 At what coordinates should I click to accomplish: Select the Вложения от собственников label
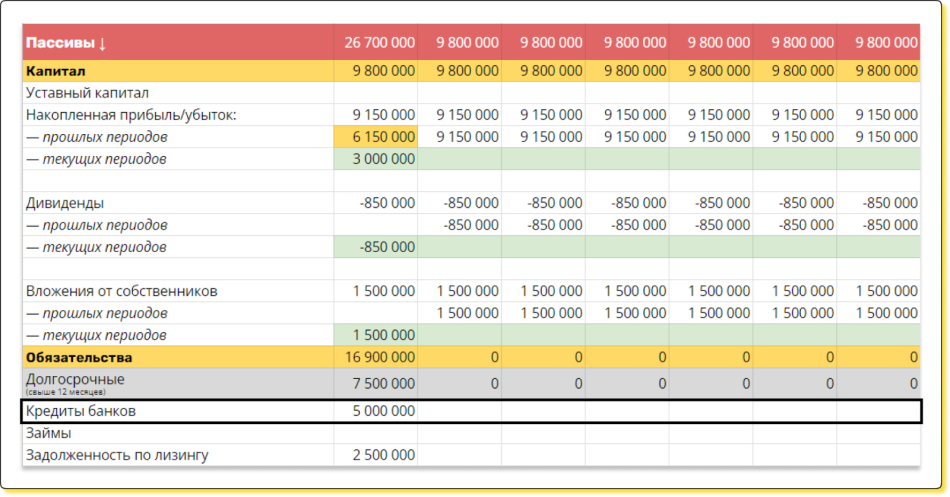(x=122, y=291)
